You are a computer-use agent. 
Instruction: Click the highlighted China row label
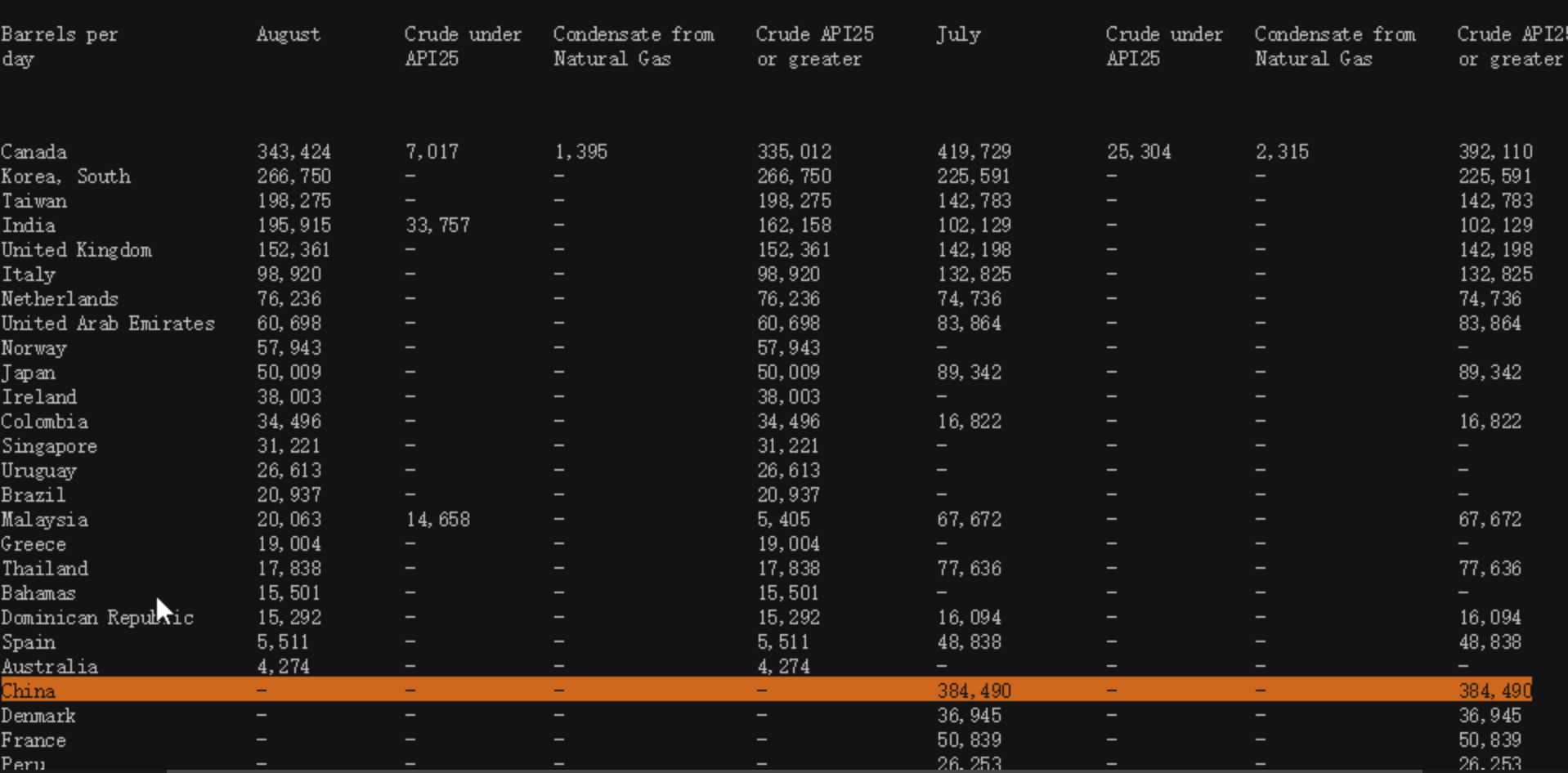point(28,691)
